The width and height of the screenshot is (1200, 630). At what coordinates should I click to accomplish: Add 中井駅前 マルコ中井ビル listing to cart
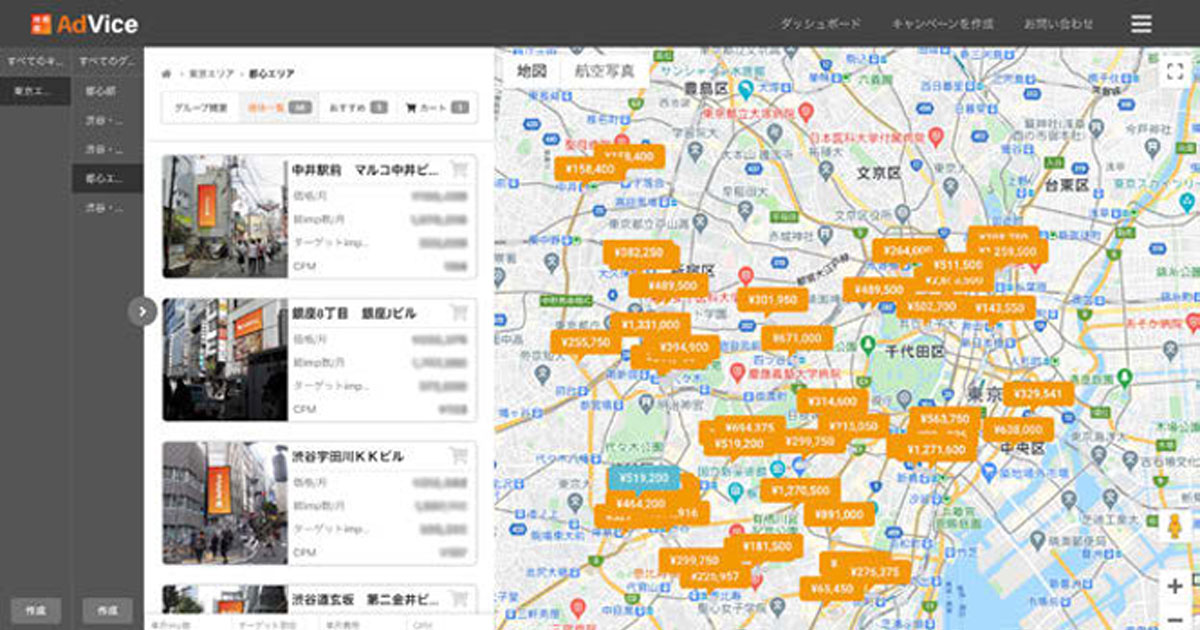click(459, 169)
